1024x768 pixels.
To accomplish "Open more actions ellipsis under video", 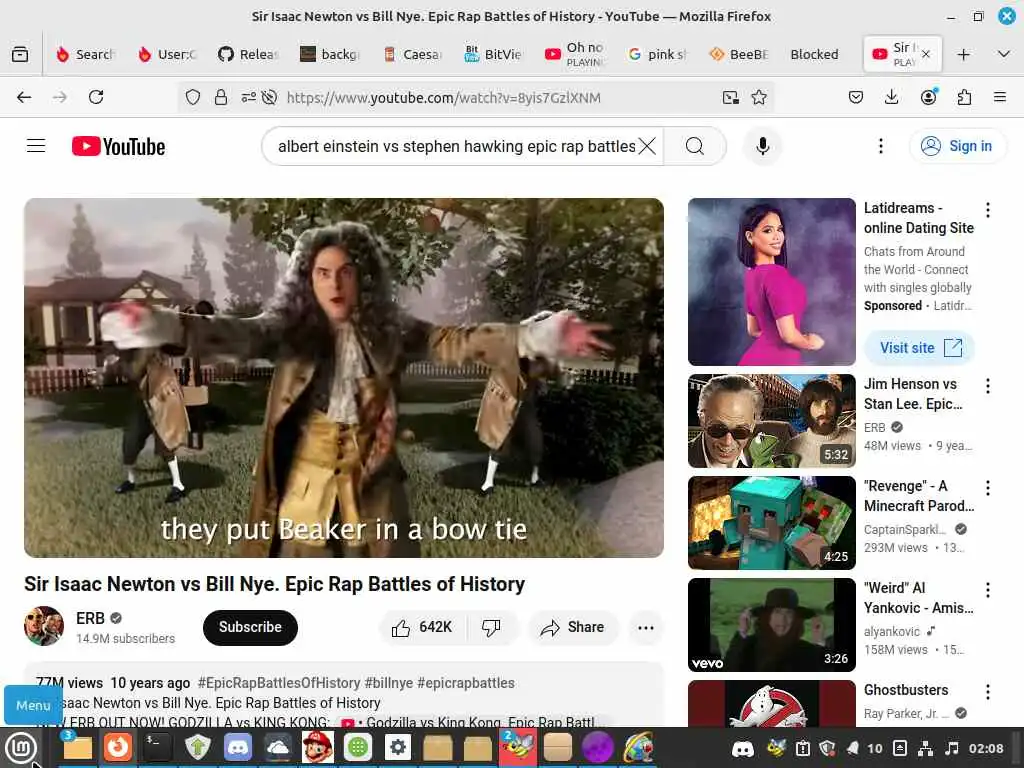I will (x=645, y=627).
